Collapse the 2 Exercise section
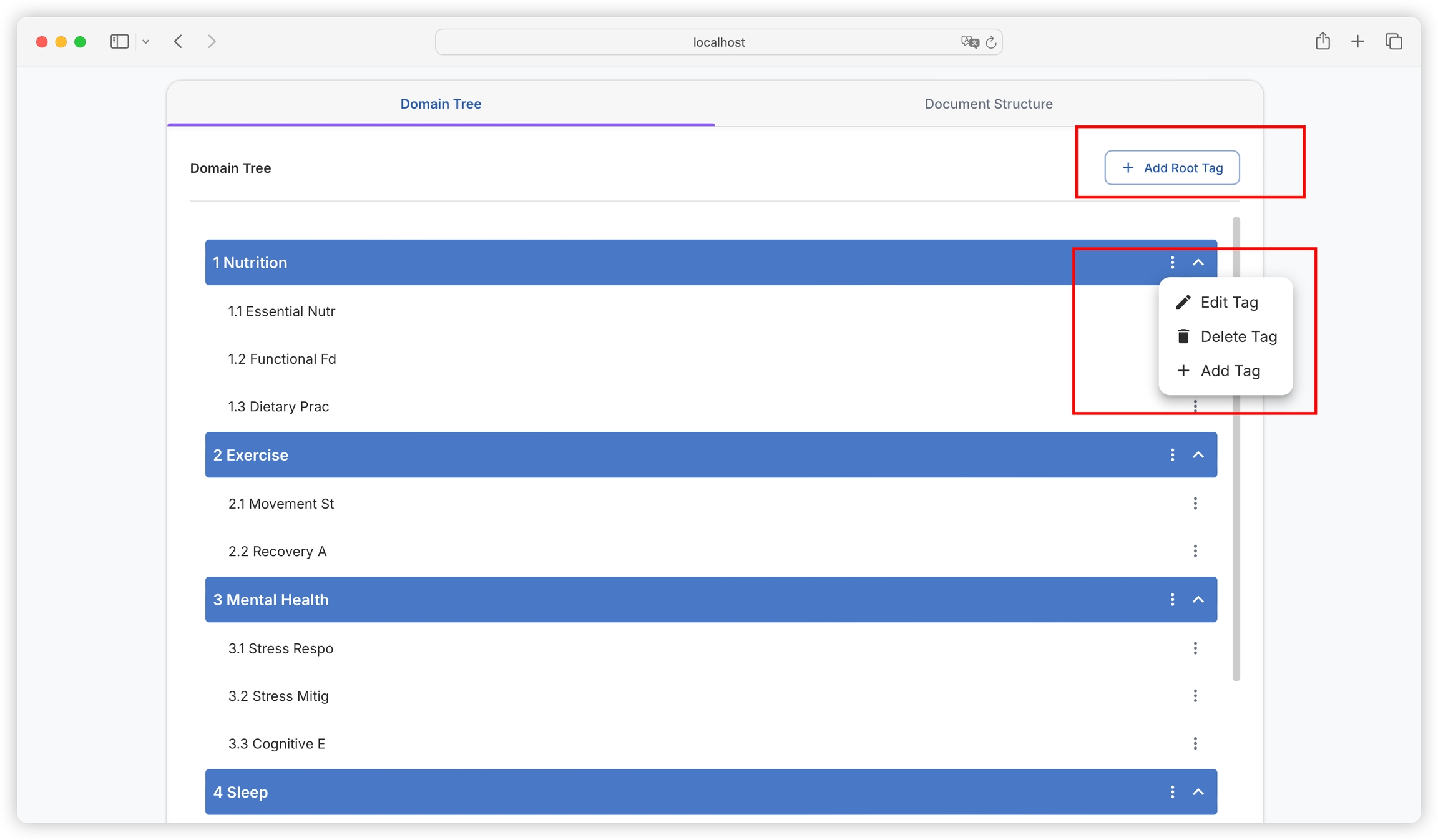1438x840 pixels. click(1198, 455)
